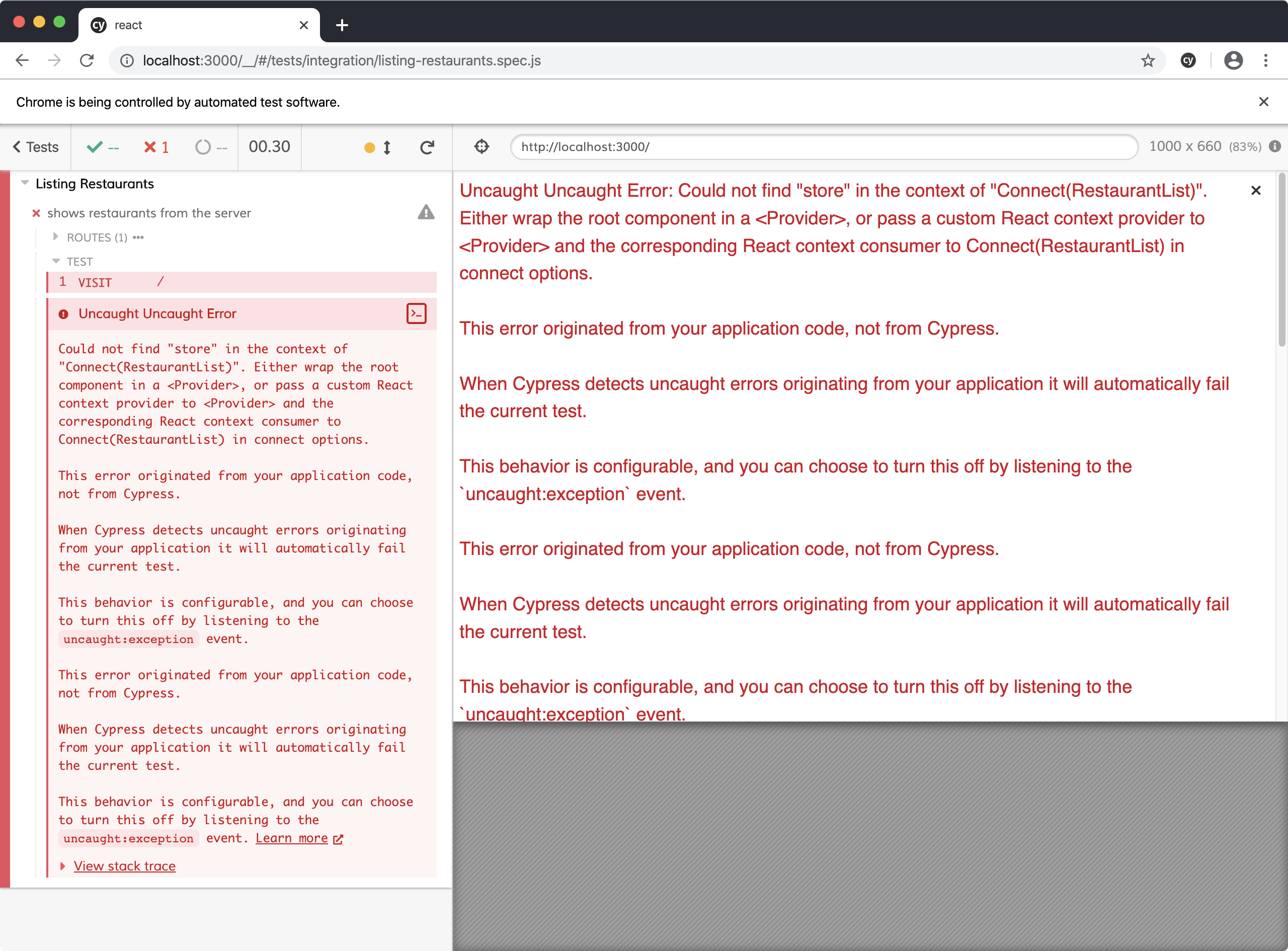1288x951 pixels.
Task: Click the passed tests checkmark counter
Action: click(103, 147)
